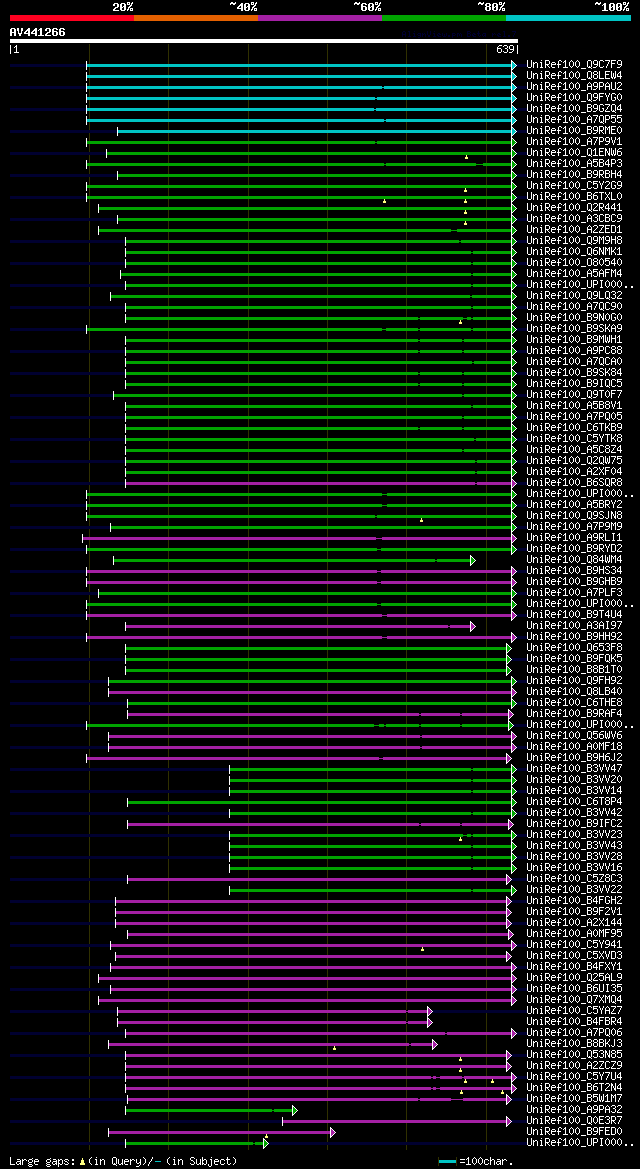Open hit UniRef100_B9GZQ4 label

[574, 109]
